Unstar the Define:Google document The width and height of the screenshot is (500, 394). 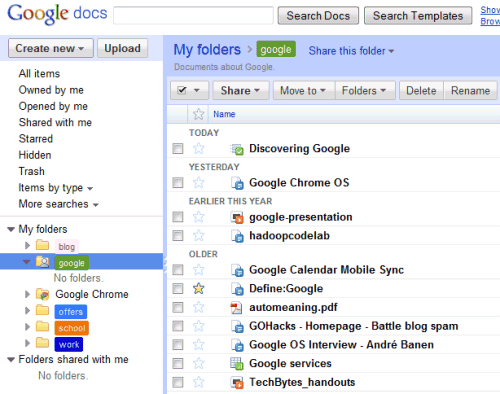coord(199,288)
